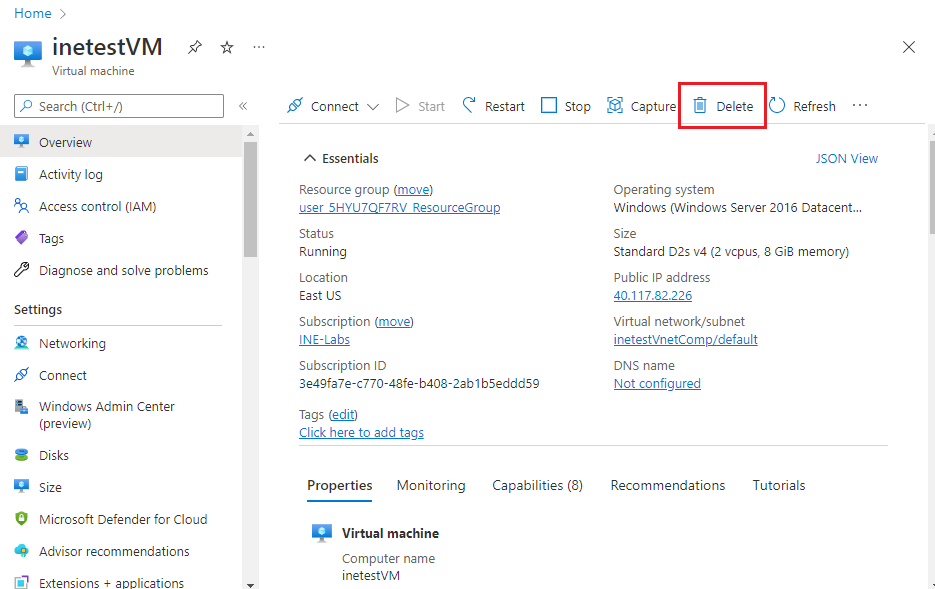The image size is (935, 589).
Task: Expand the Connect dropdown in toolbar
Action: [373, 107]
